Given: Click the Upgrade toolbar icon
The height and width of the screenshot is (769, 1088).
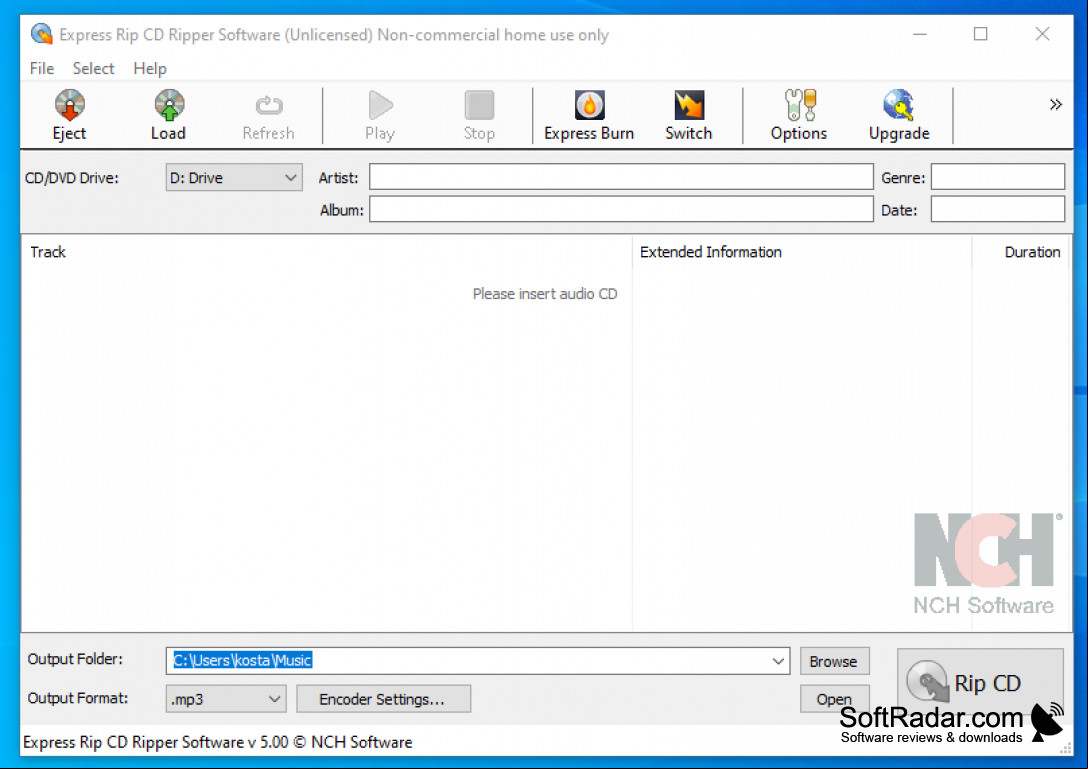Looking at the screenshot, I should (x=899, y=106).
